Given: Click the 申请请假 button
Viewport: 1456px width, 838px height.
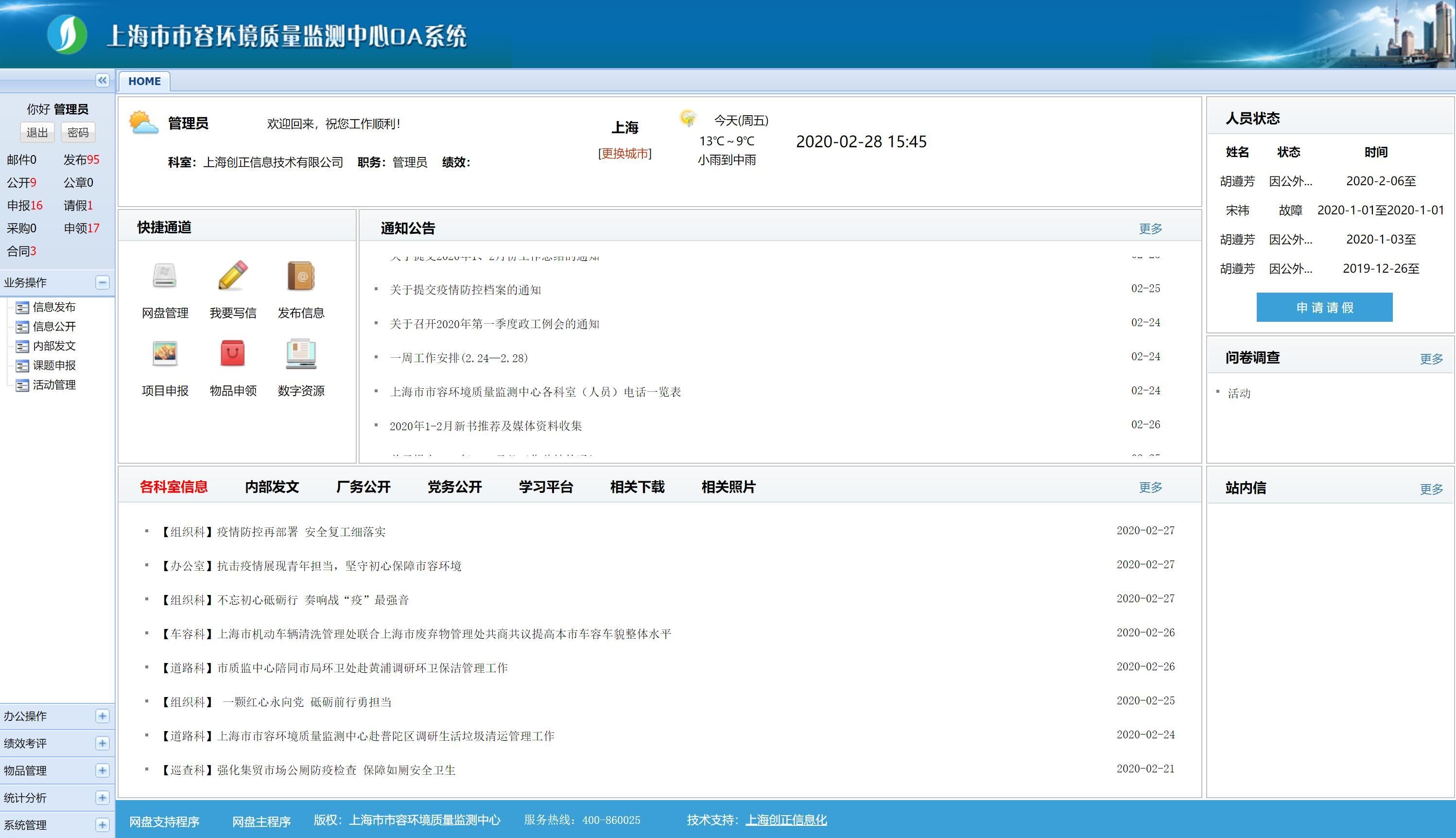Looking at the screenshot, I should point(1324,307).
